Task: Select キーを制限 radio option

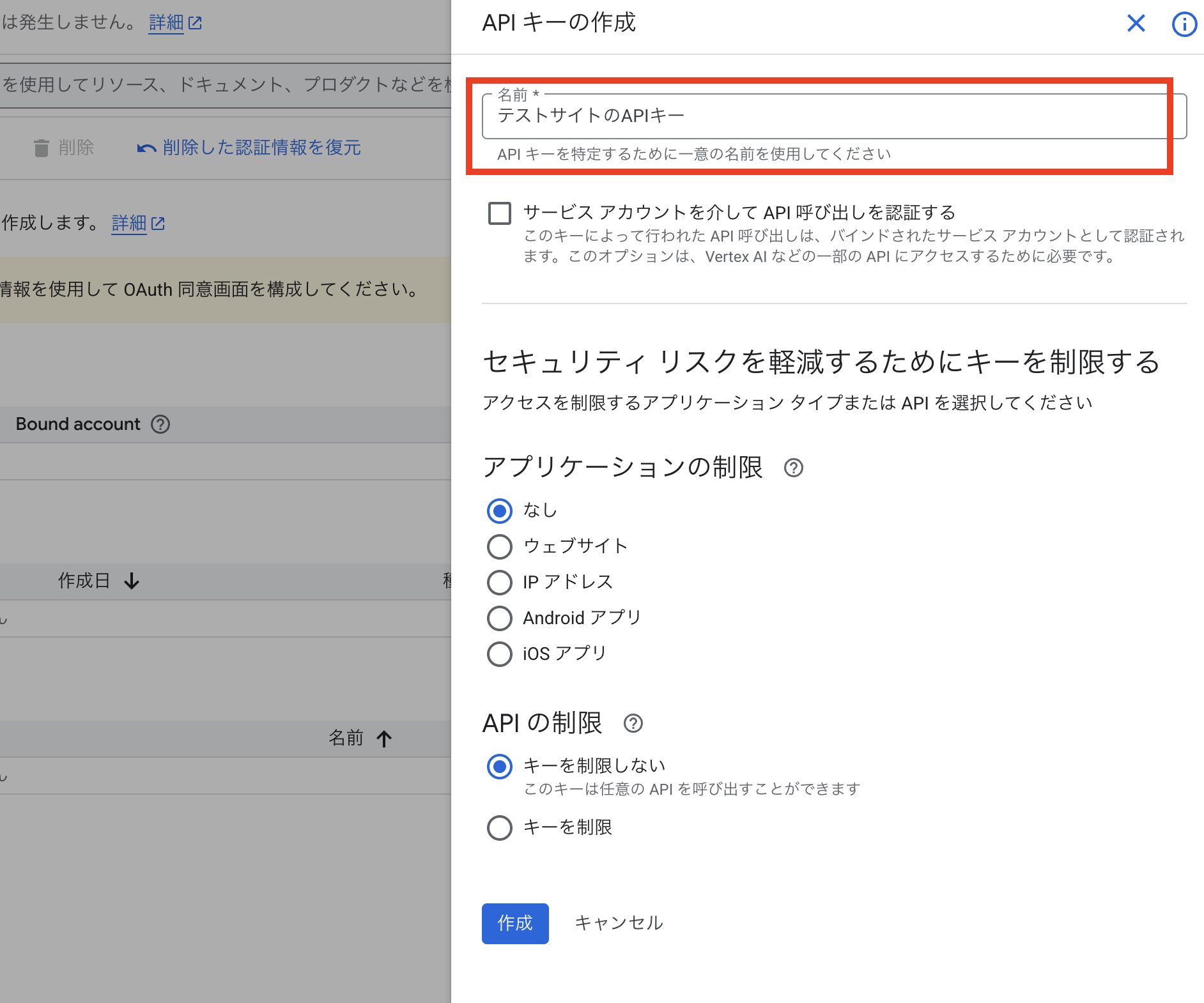Action: pyautogui.click(x=500, y=827)
